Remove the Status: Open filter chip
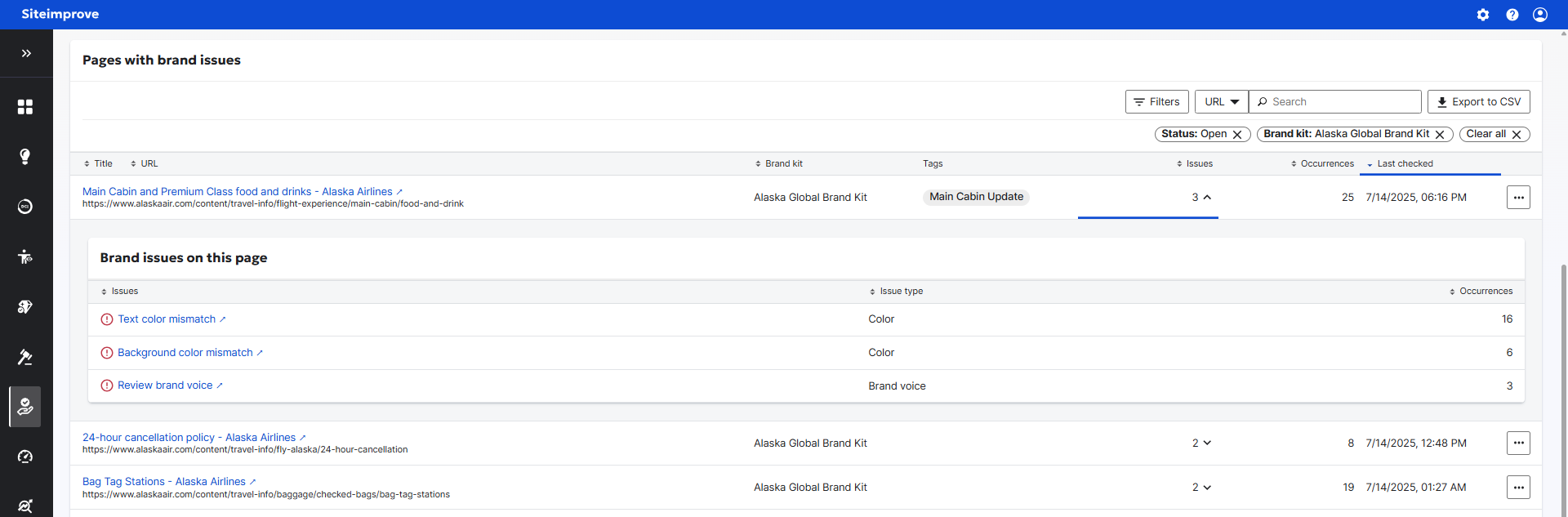Image resolution: width=1568 pixels, height=517 pixels. 1237,135
